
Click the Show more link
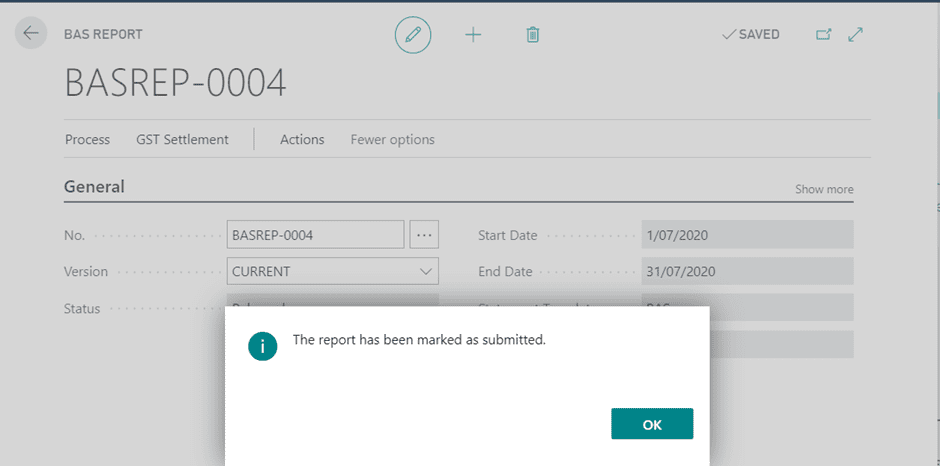click(824, 190)
